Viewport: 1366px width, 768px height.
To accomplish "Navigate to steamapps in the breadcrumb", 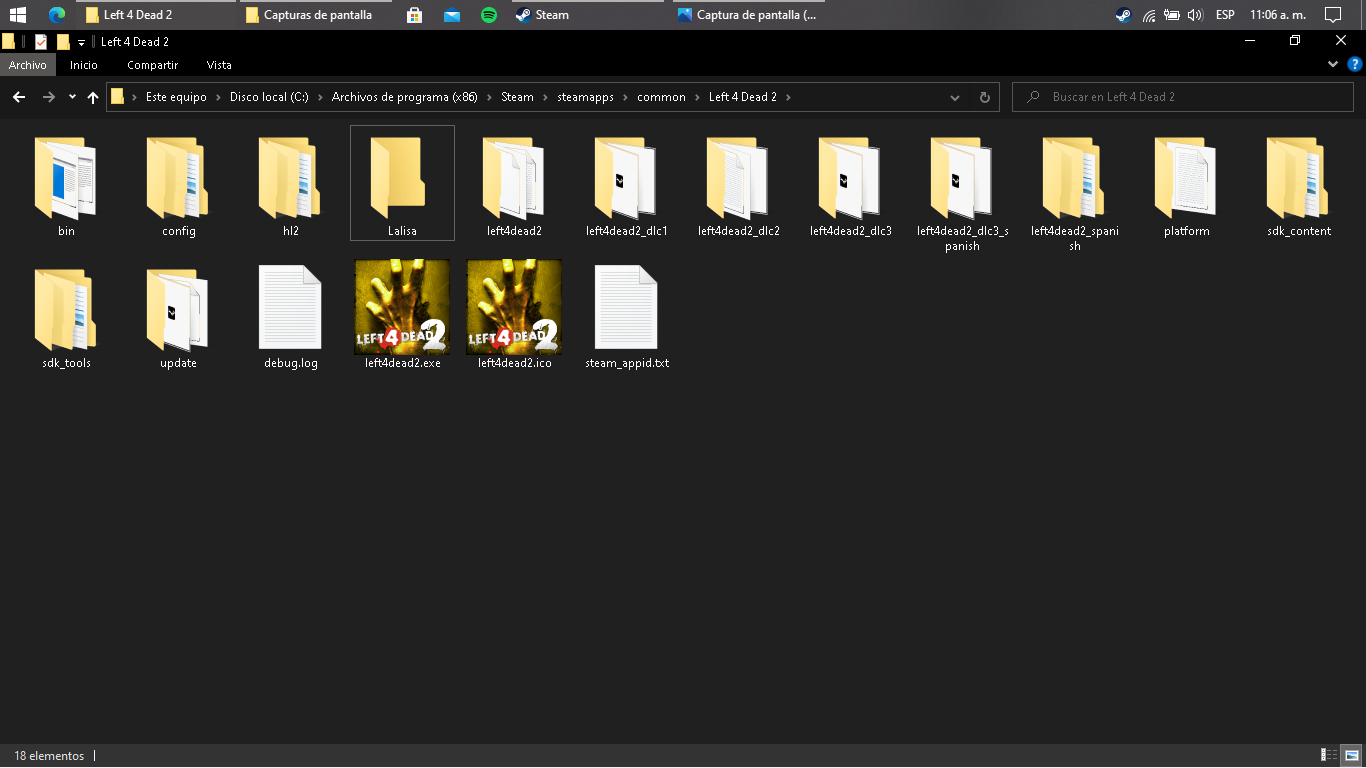I will click(x=586, y=97).
